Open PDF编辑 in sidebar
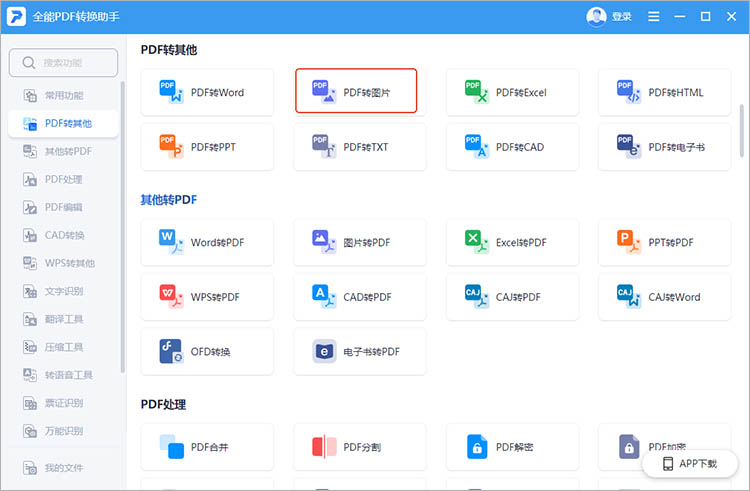The image size is (750, 491). coord(63,207)
